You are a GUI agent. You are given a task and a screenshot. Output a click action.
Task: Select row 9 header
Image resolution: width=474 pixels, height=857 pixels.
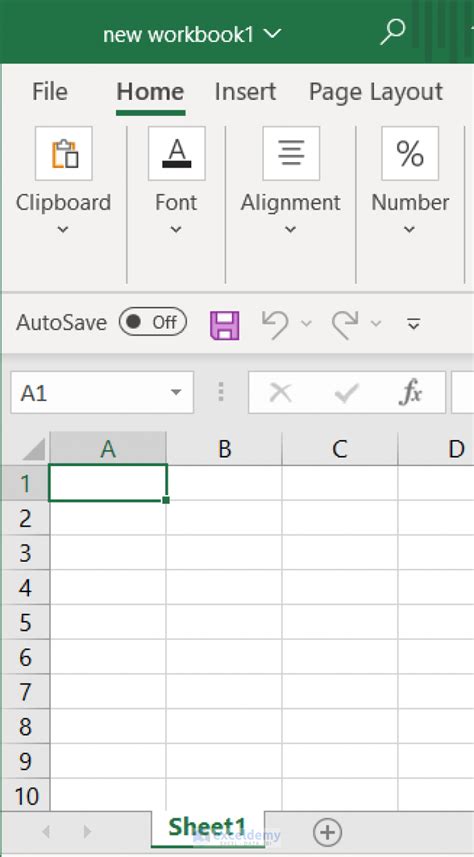25,762
